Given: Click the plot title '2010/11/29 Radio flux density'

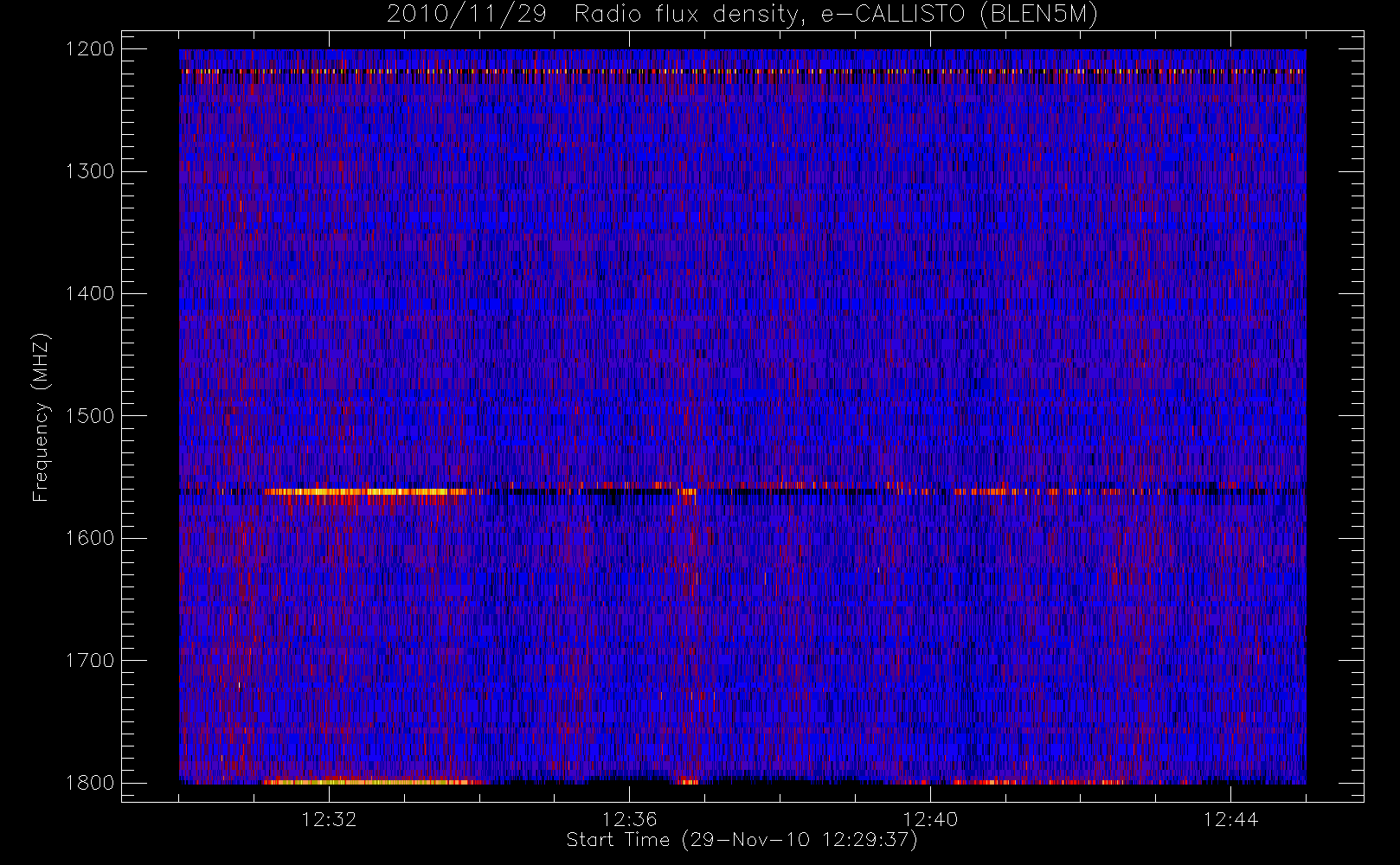Looking at the screenshot, I should [x=742, y=15].
